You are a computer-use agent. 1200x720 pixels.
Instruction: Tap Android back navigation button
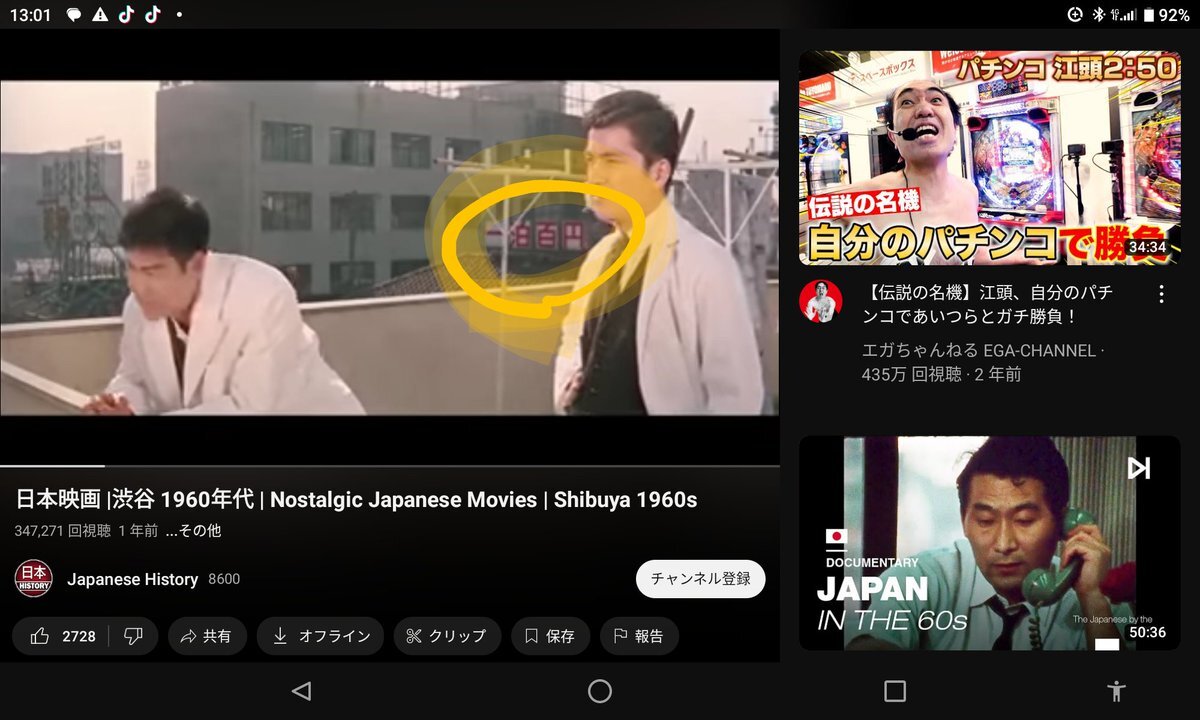pos(301,691)
